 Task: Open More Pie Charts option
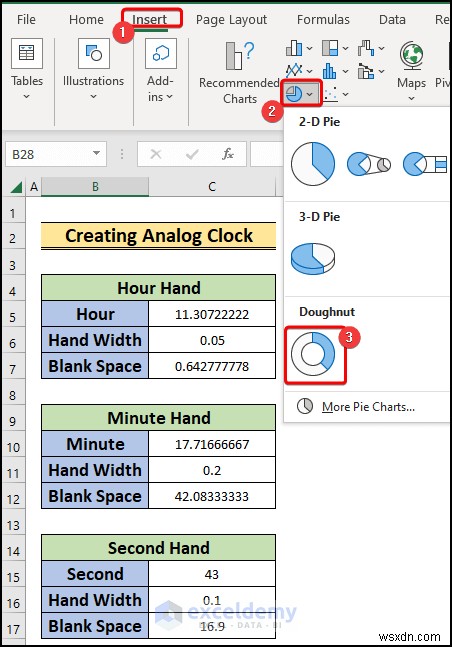(x=368, y=407)
